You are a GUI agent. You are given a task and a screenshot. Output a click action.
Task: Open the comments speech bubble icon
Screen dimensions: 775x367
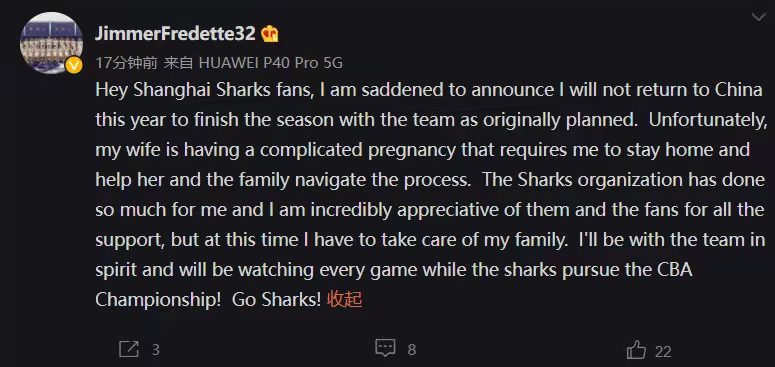[386, 348]
